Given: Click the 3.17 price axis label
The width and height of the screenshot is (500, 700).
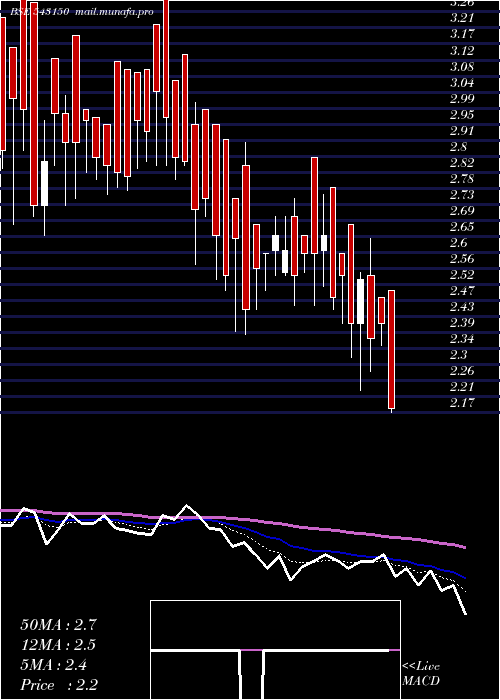Looking at the screenshot, I should tap(462, 34).
